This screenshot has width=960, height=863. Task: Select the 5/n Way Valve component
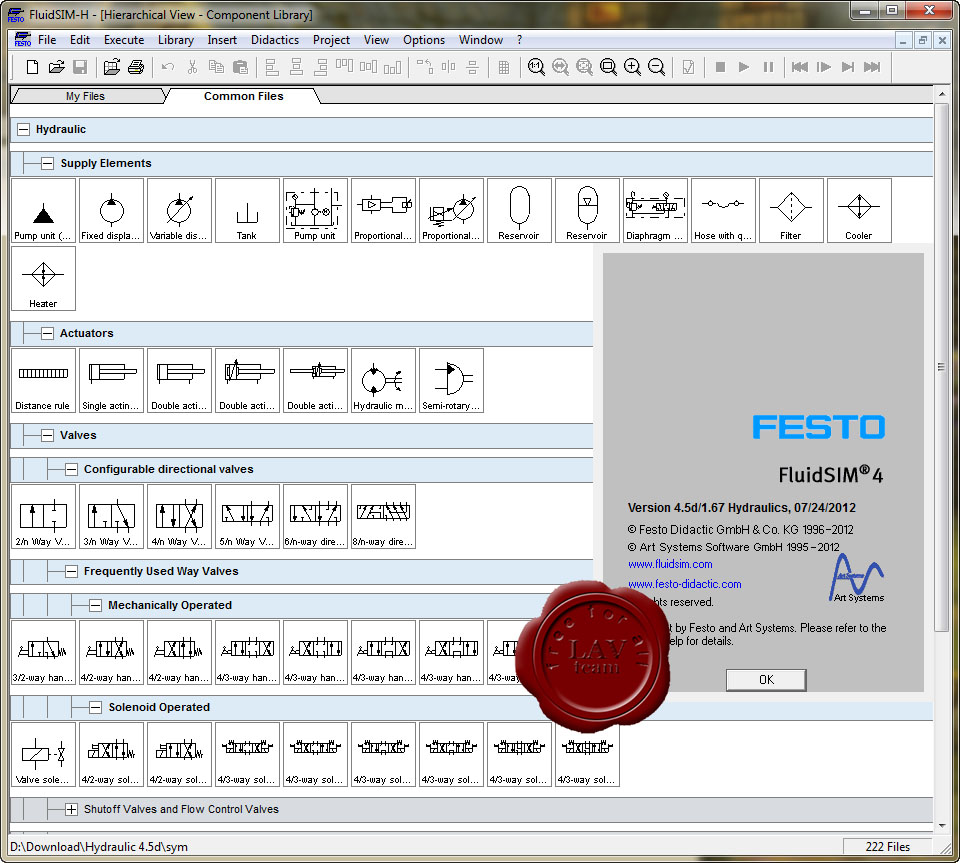click(247, 517)
